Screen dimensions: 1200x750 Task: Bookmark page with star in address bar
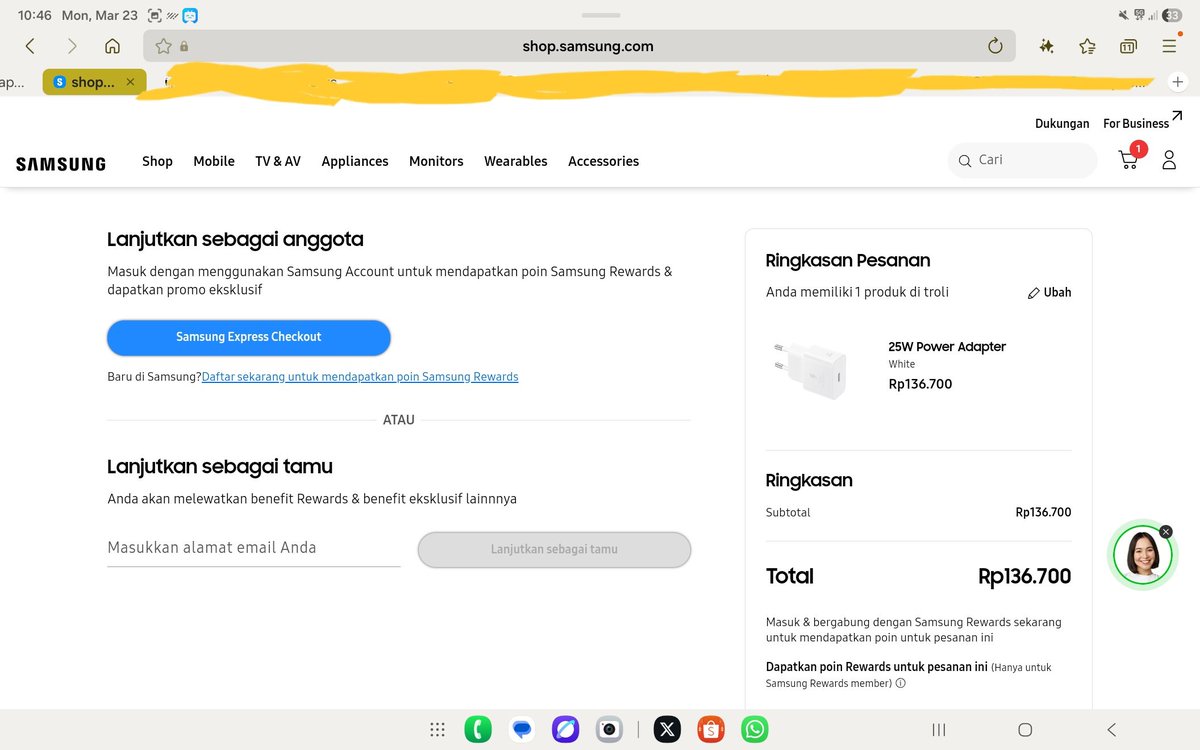[163, 46]
